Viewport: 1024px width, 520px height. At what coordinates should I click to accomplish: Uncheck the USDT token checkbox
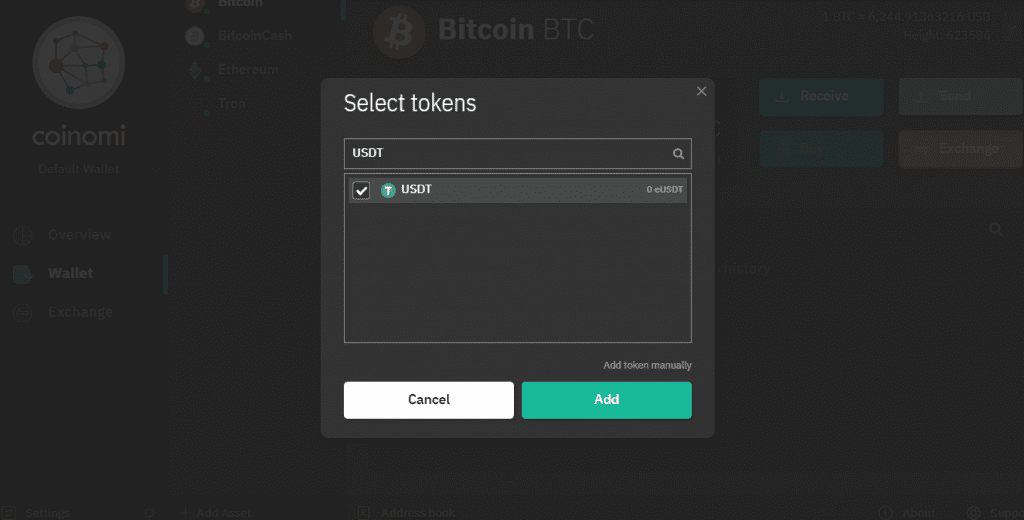pos(361,190)
